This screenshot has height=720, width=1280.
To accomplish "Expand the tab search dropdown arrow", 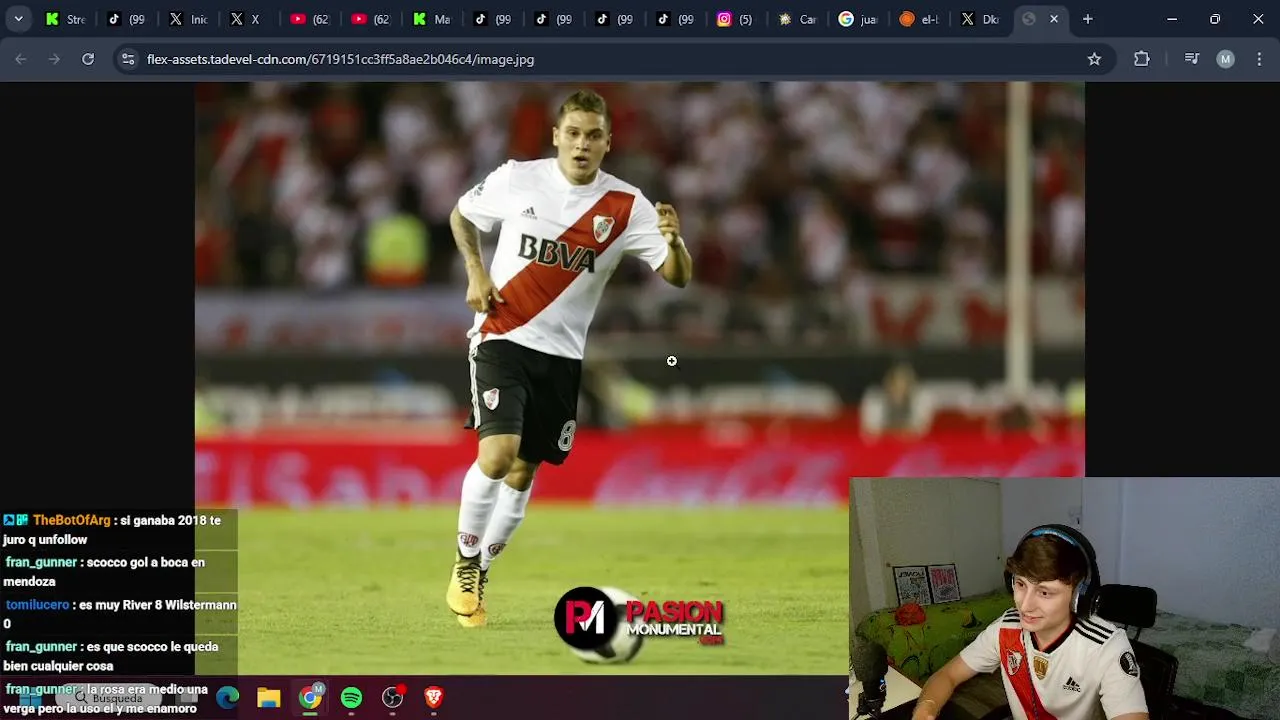I will click(18, 19).
